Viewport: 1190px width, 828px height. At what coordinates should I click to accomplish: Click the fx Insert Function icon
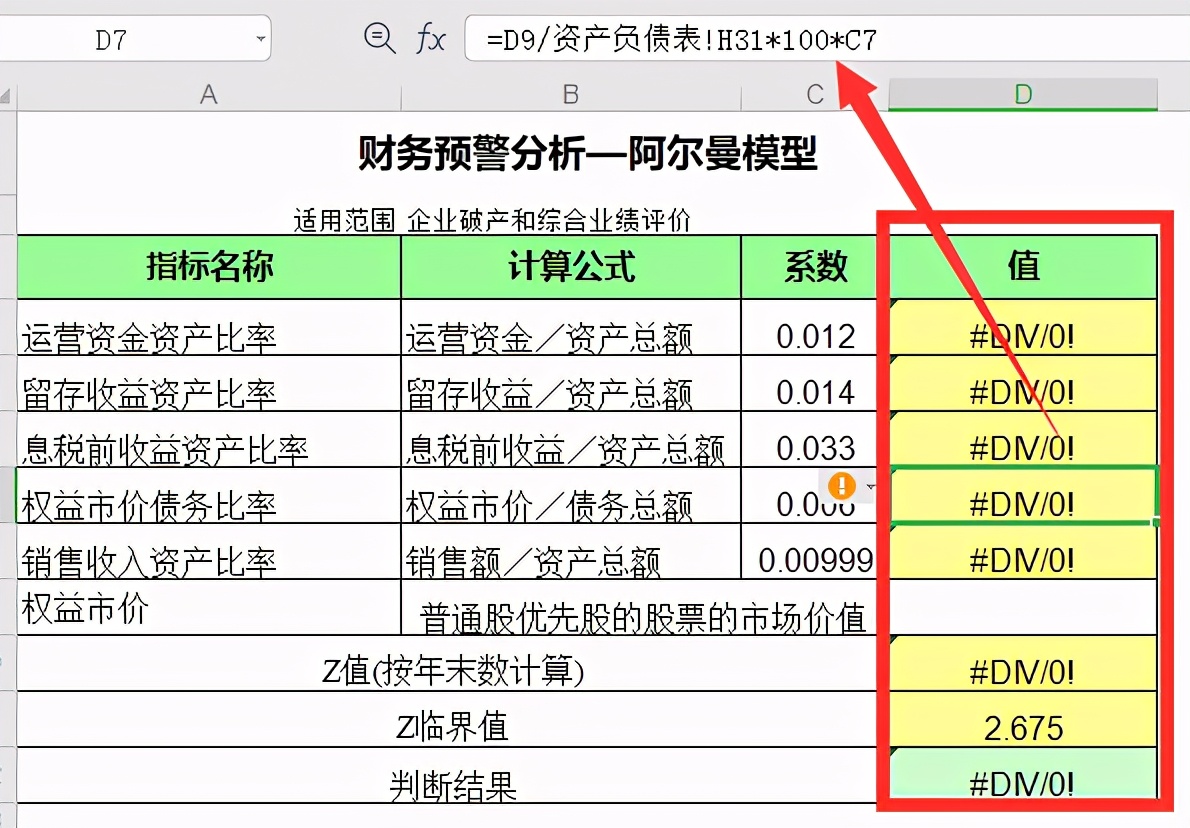click(x=430, y=37)
